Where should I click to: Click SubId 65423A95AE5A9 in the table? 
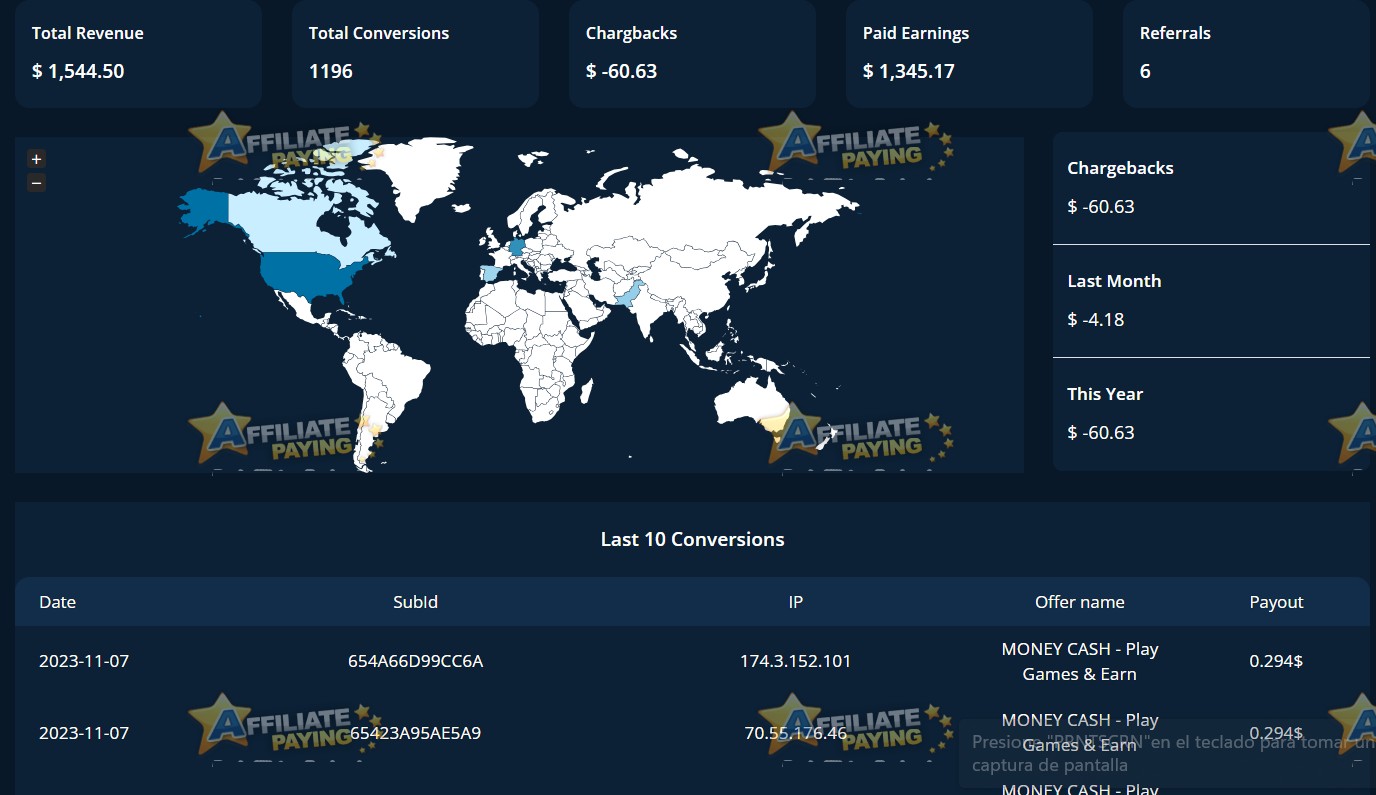click(x=415, y=733)
